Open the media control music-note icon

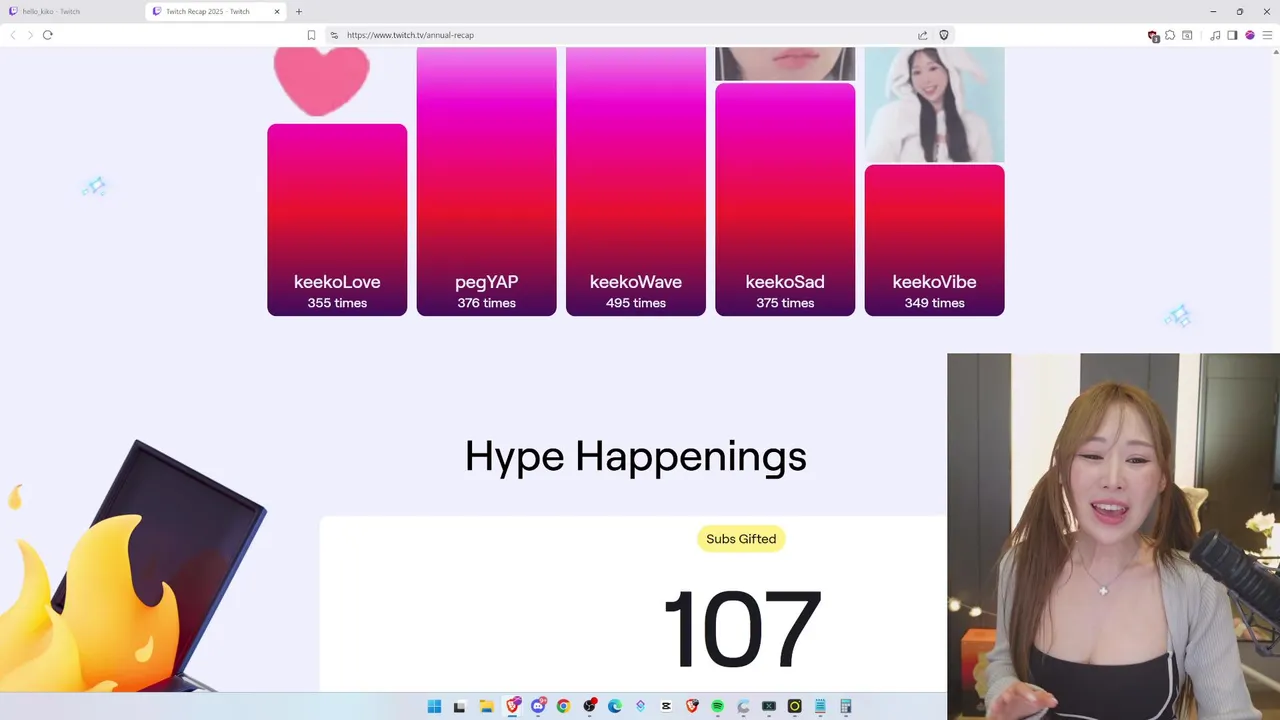coord(1215,35)
